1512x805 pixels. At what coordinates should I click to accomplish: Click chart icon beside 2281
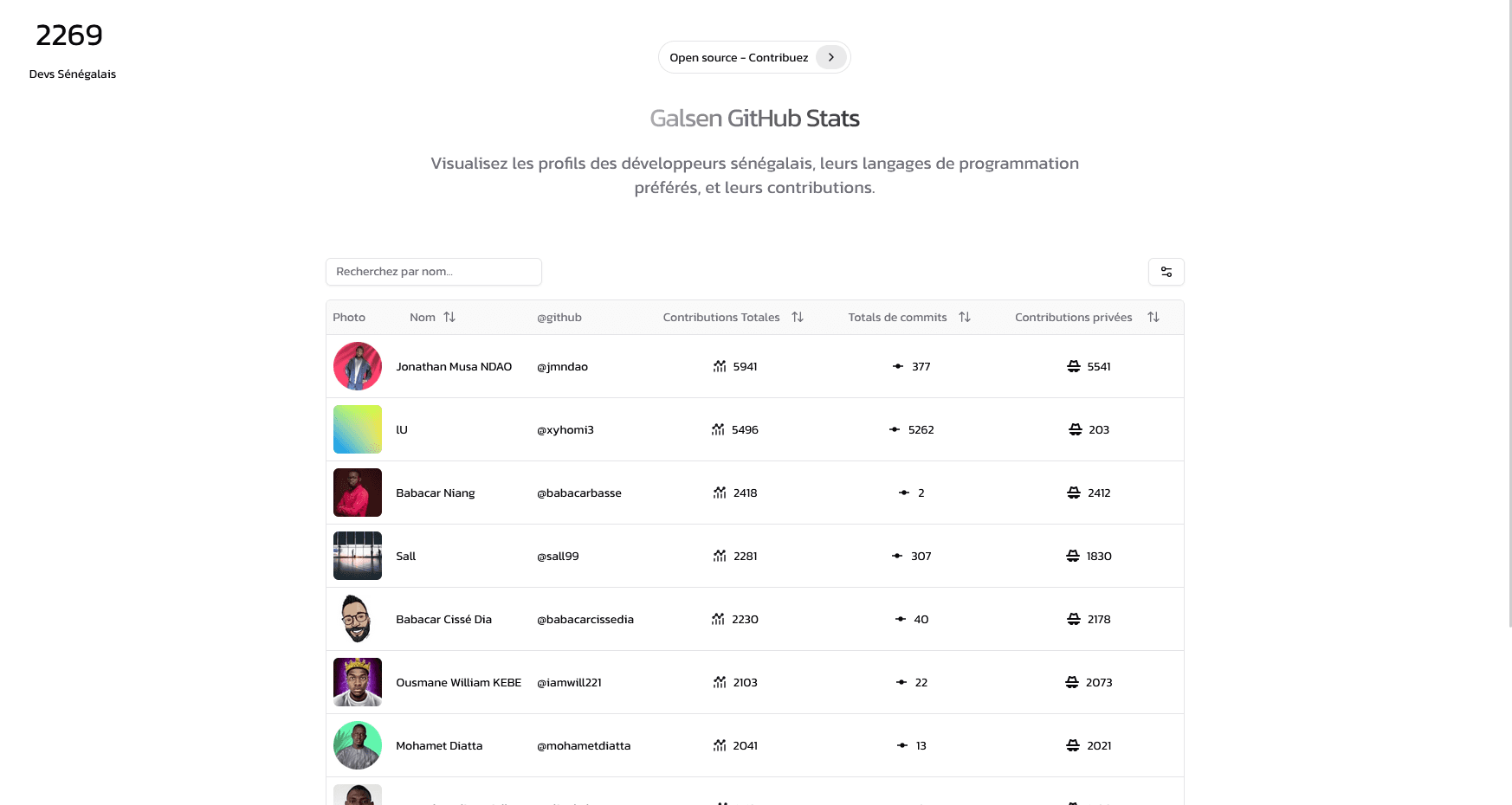coord(720,557)
